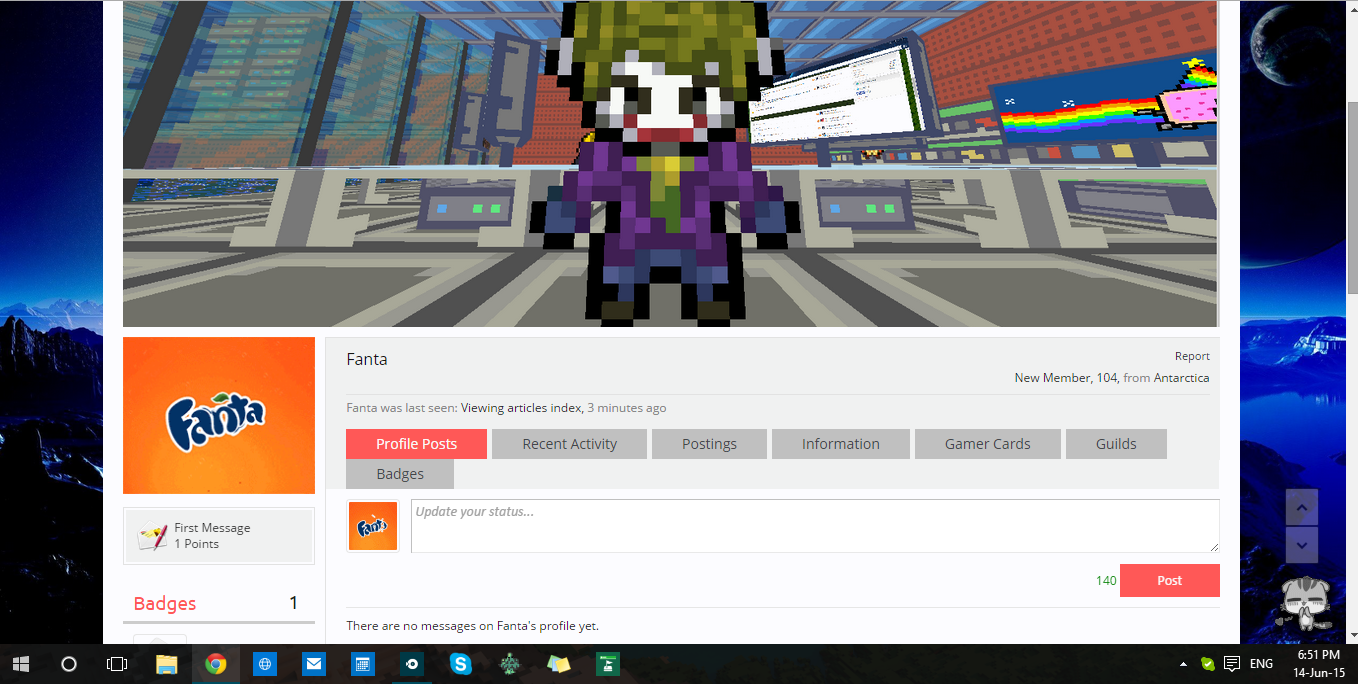The height and width of the screenshot is (684, 1358).
Task: Select the Gamer Cards tab
Action: coord(987,444)
